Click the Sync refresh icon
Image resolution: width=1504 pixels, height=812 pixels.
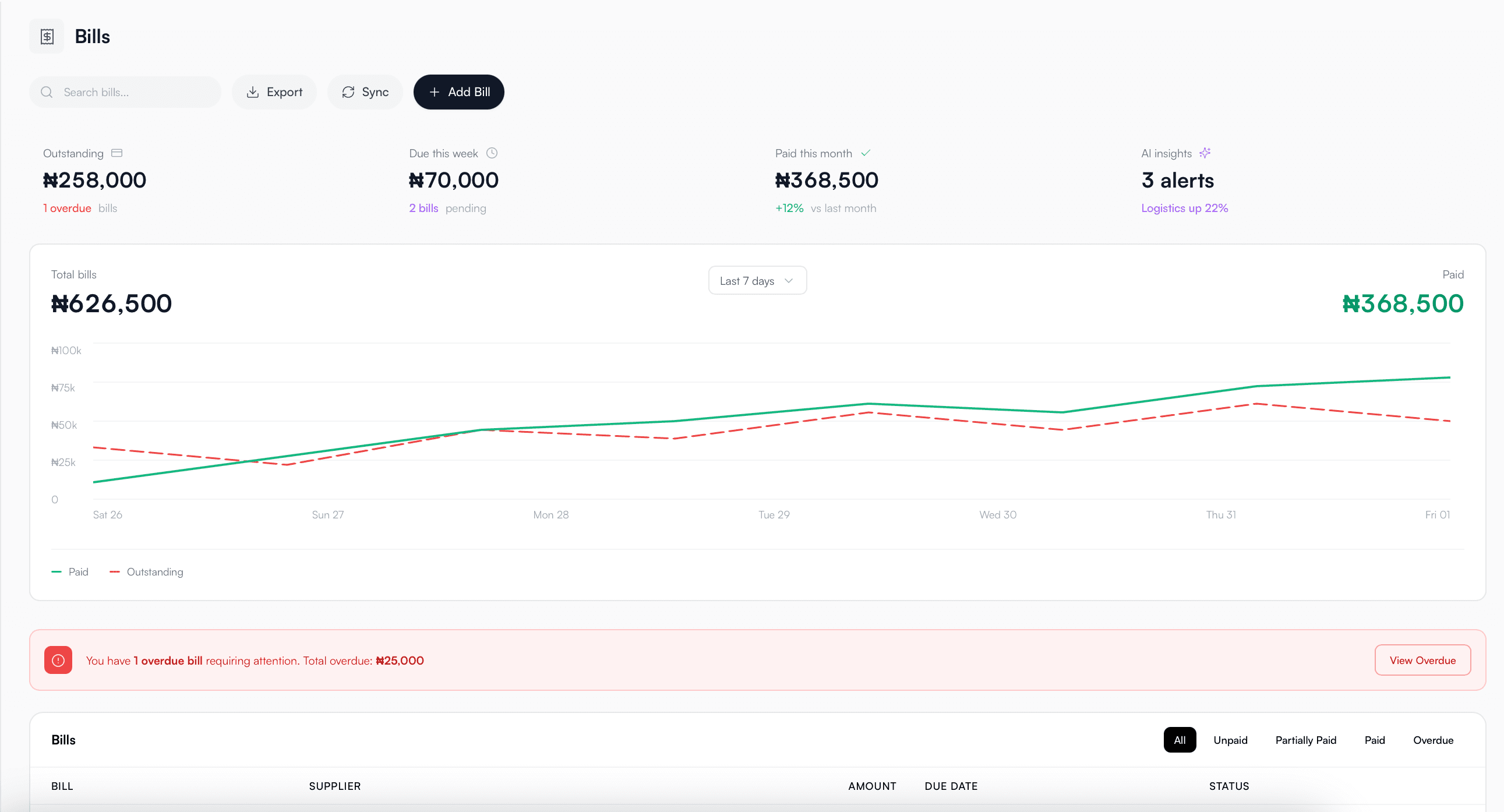[348, 91]
